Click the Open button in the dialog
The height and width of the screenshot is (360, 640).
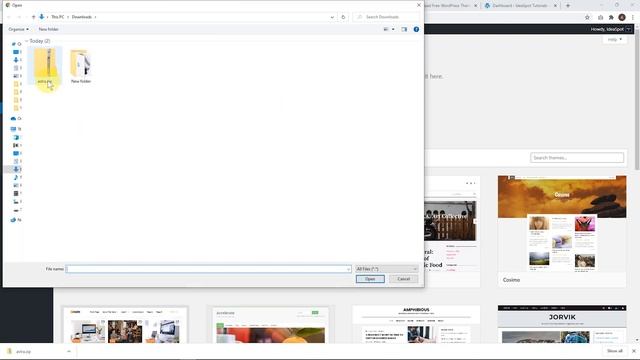point(370,279)
